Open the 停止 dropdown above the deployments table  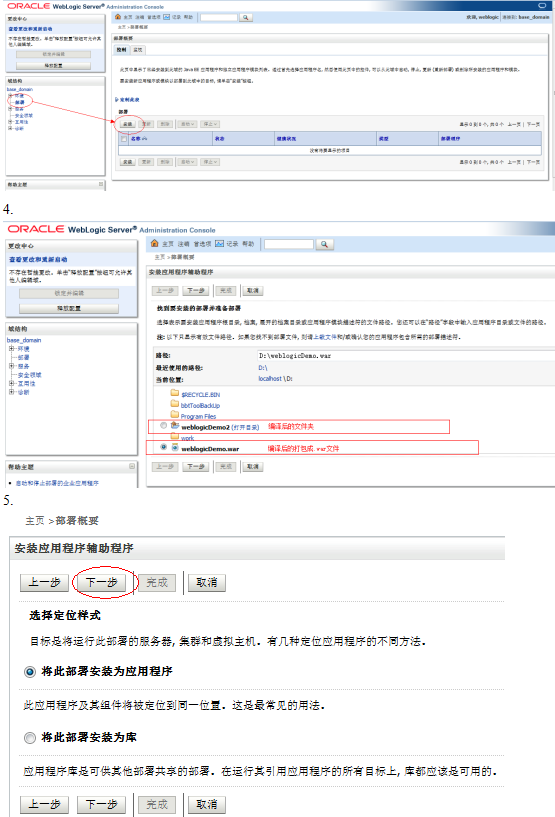point(210,124)
